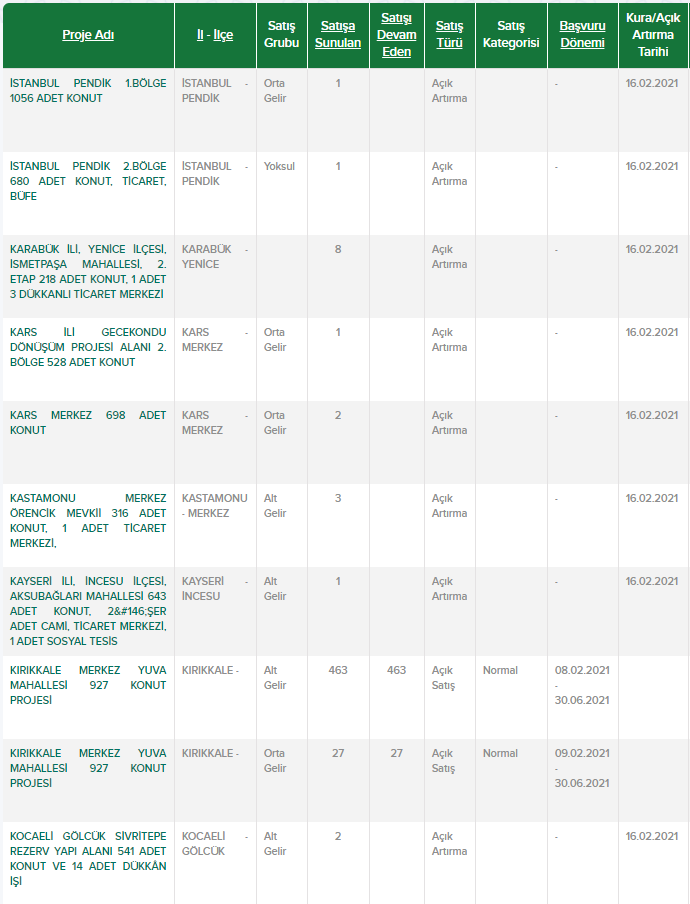Image resolution: width=690 pixels, height=904 pixels.
Task: Open Kars Gecekondu Dönüşüm Projesi link
Action: coord(88,347)
